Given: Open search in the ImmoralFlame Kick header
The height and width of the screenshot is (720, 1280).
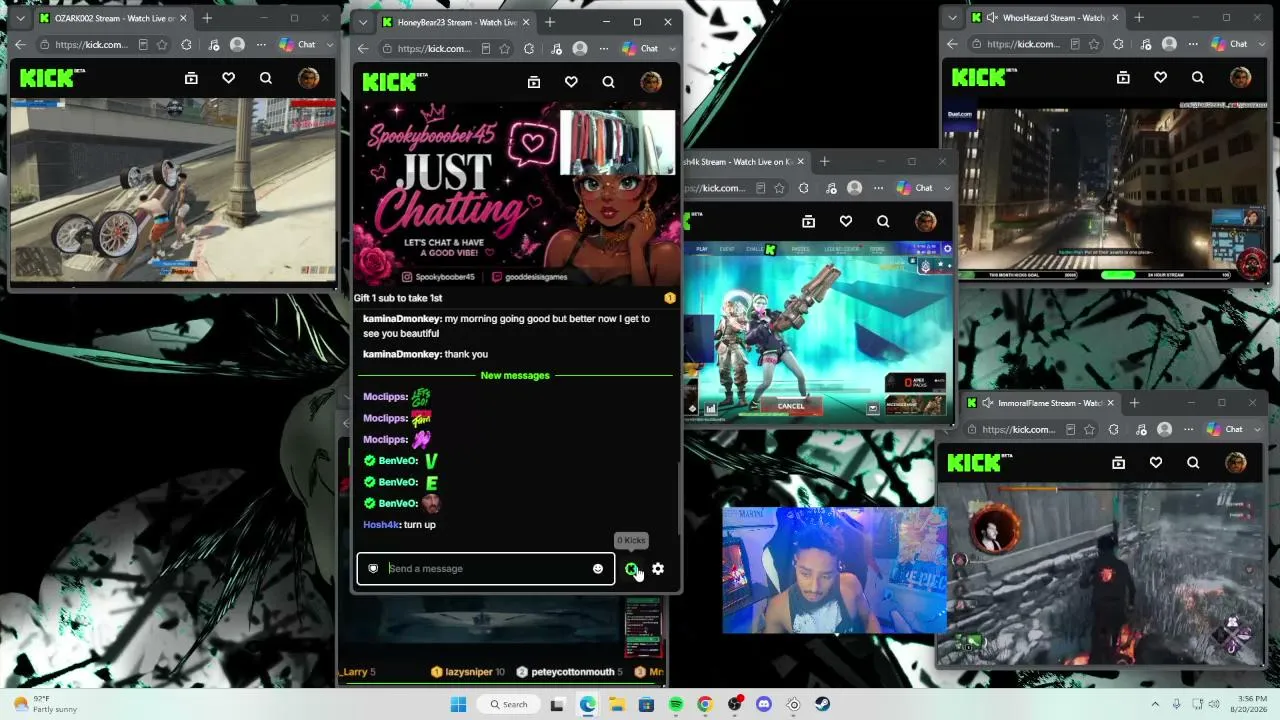Looking at the screenshot, I should (x=1193, y=462).
